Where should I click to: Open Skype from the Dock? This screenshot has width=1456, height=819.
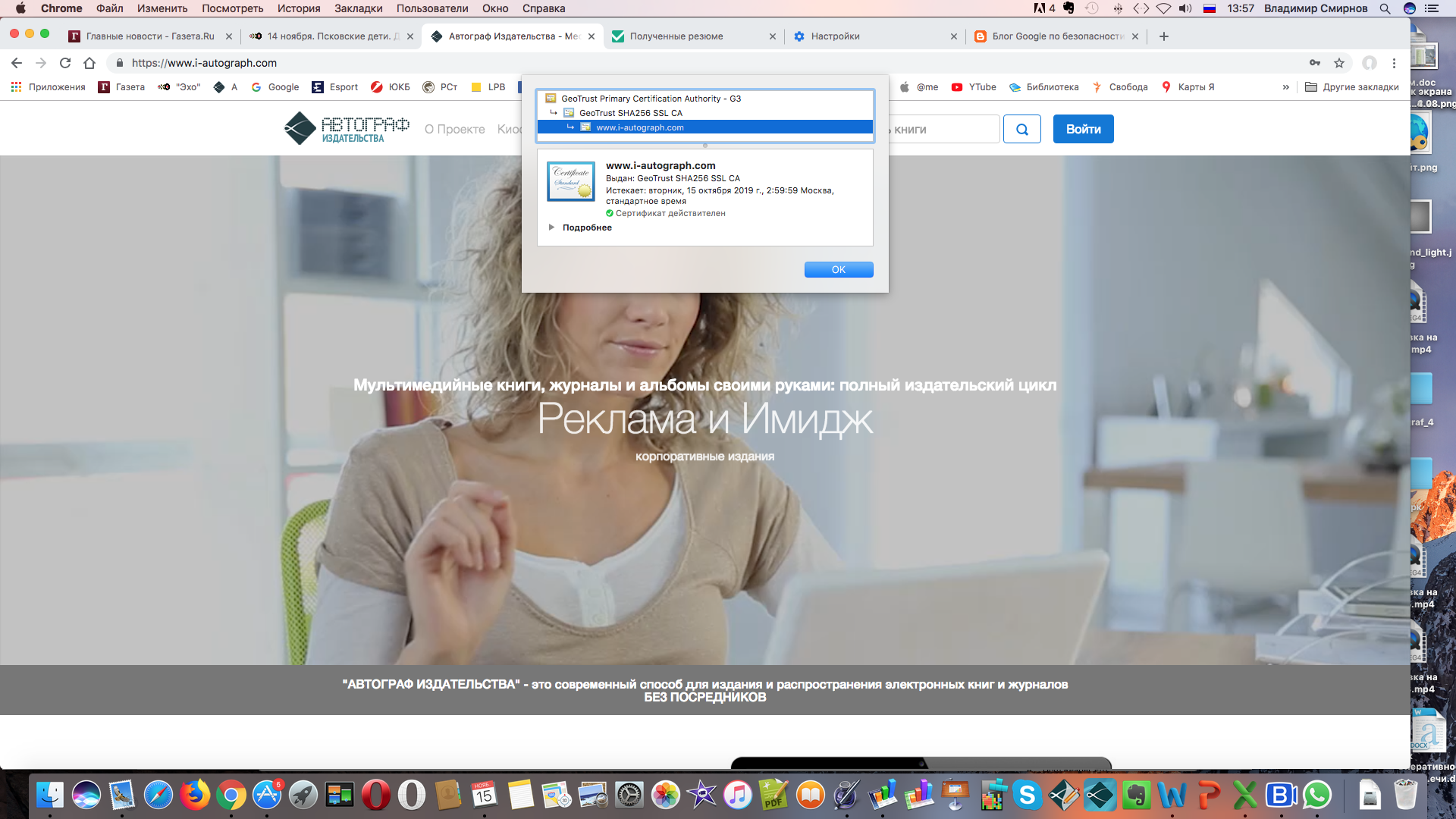tap(1028, 795)
